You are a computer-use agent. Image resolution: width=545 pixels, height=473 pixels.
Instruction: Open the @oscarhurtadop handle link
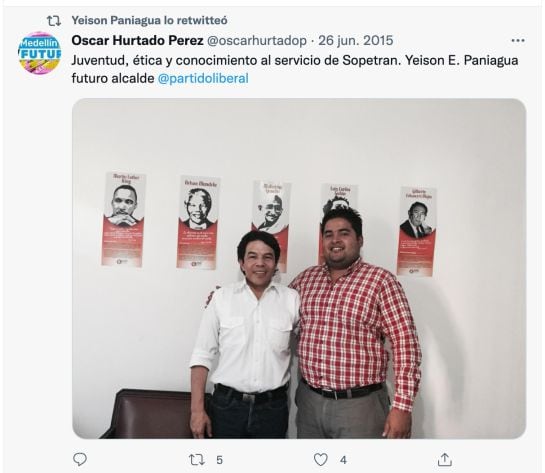[x=257, y=41]
